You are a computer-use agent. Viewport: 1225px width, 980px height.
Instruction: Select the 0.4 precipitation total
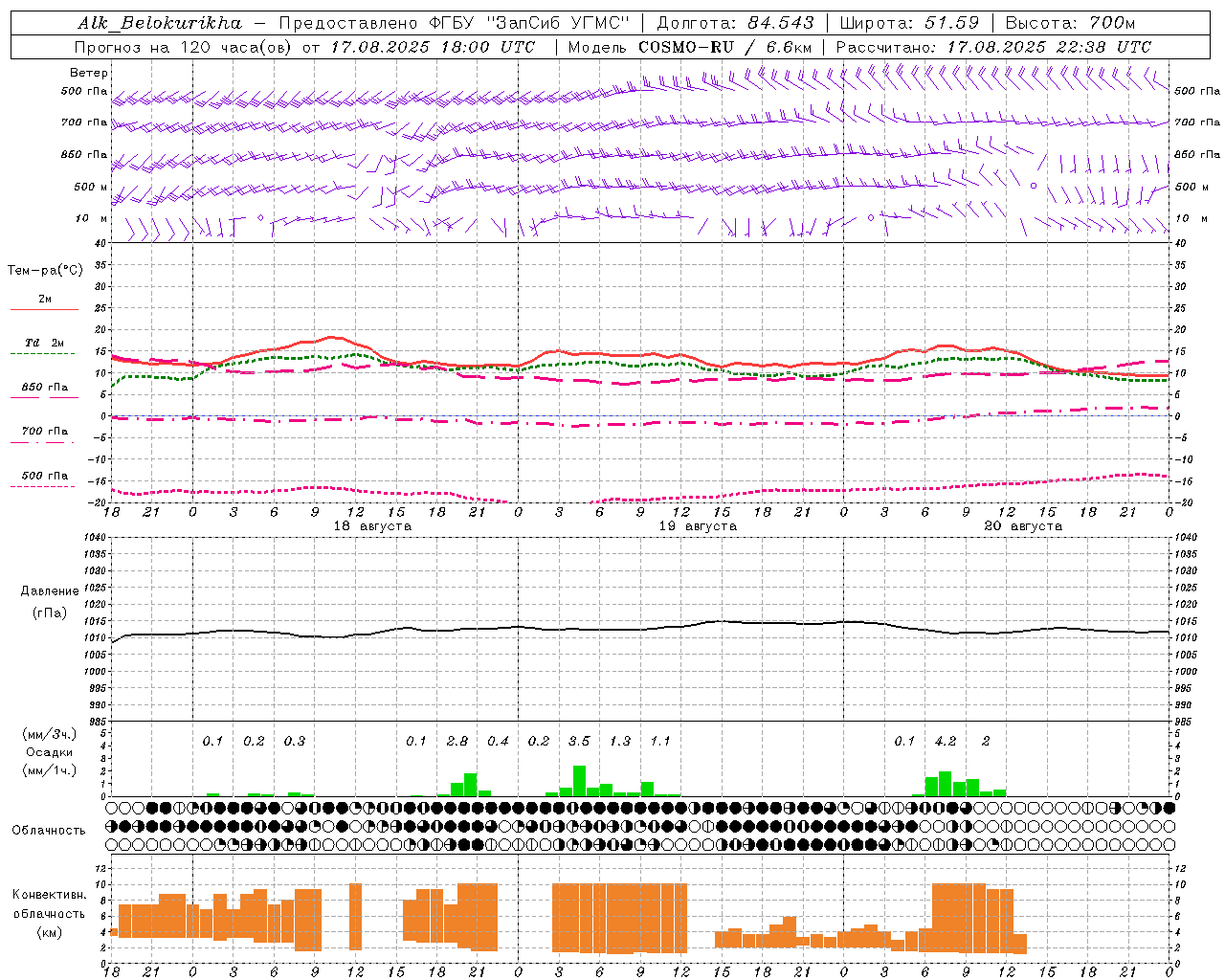coord(498,741)
